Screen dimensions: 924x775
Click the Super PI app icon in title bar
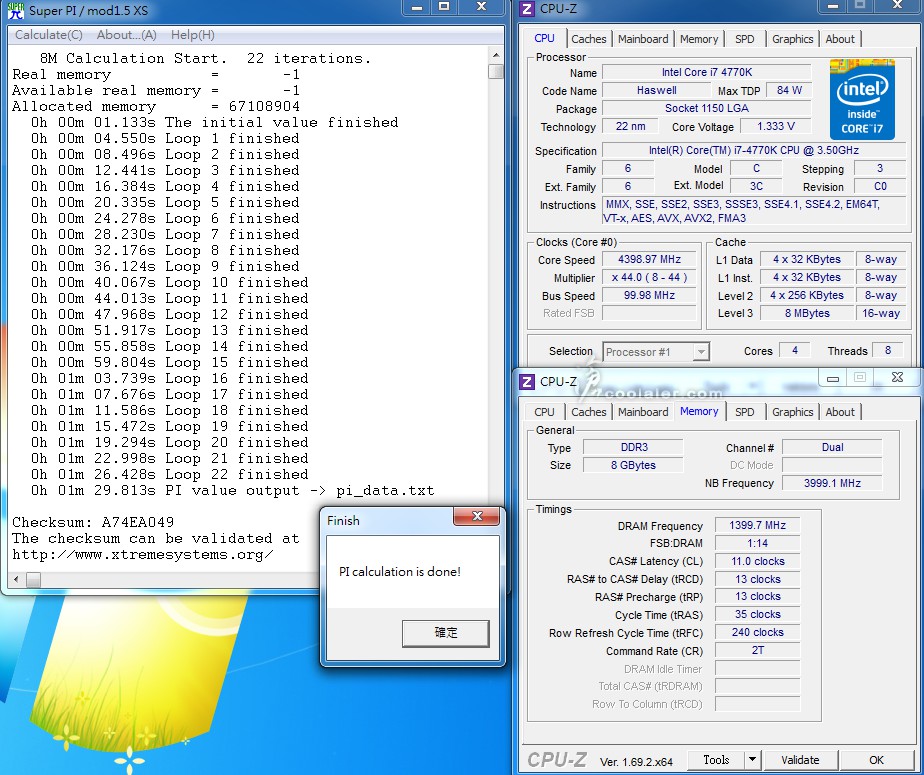tap(16, 10)
